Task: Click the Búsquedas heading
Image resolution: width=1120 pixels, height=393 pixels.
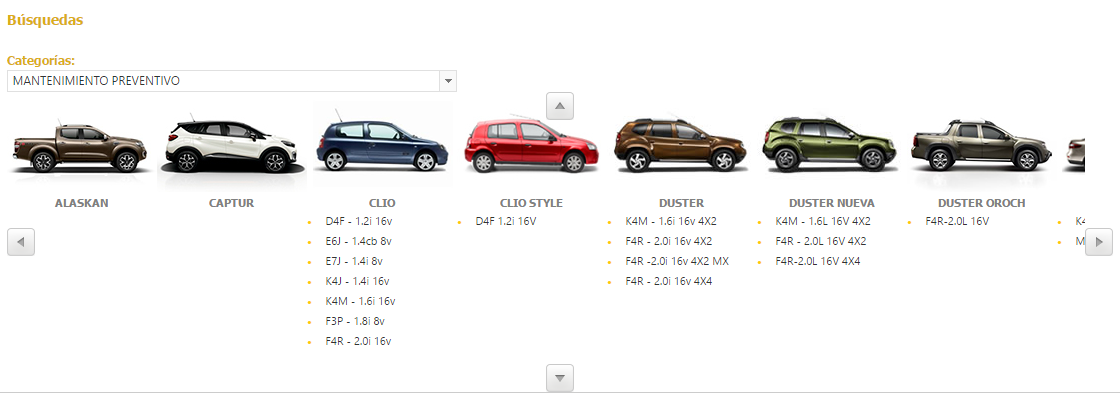Action: pyautogui.click(x=45, y=20)
